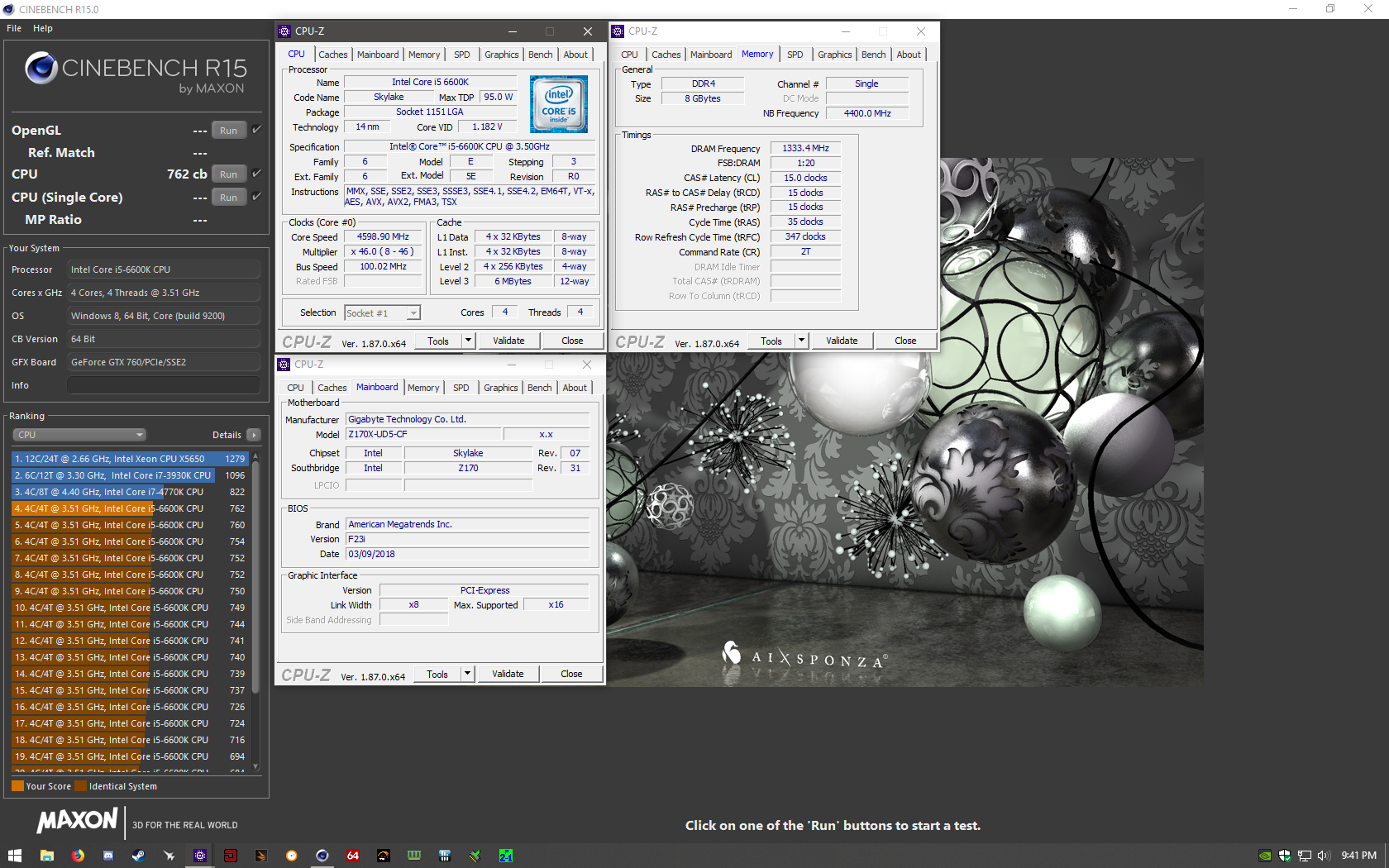The height and width of the screenshot is (868, 1389).
Task: Expand Tools arrow in the CPU tab window
Action: click(x=468, y=341)
